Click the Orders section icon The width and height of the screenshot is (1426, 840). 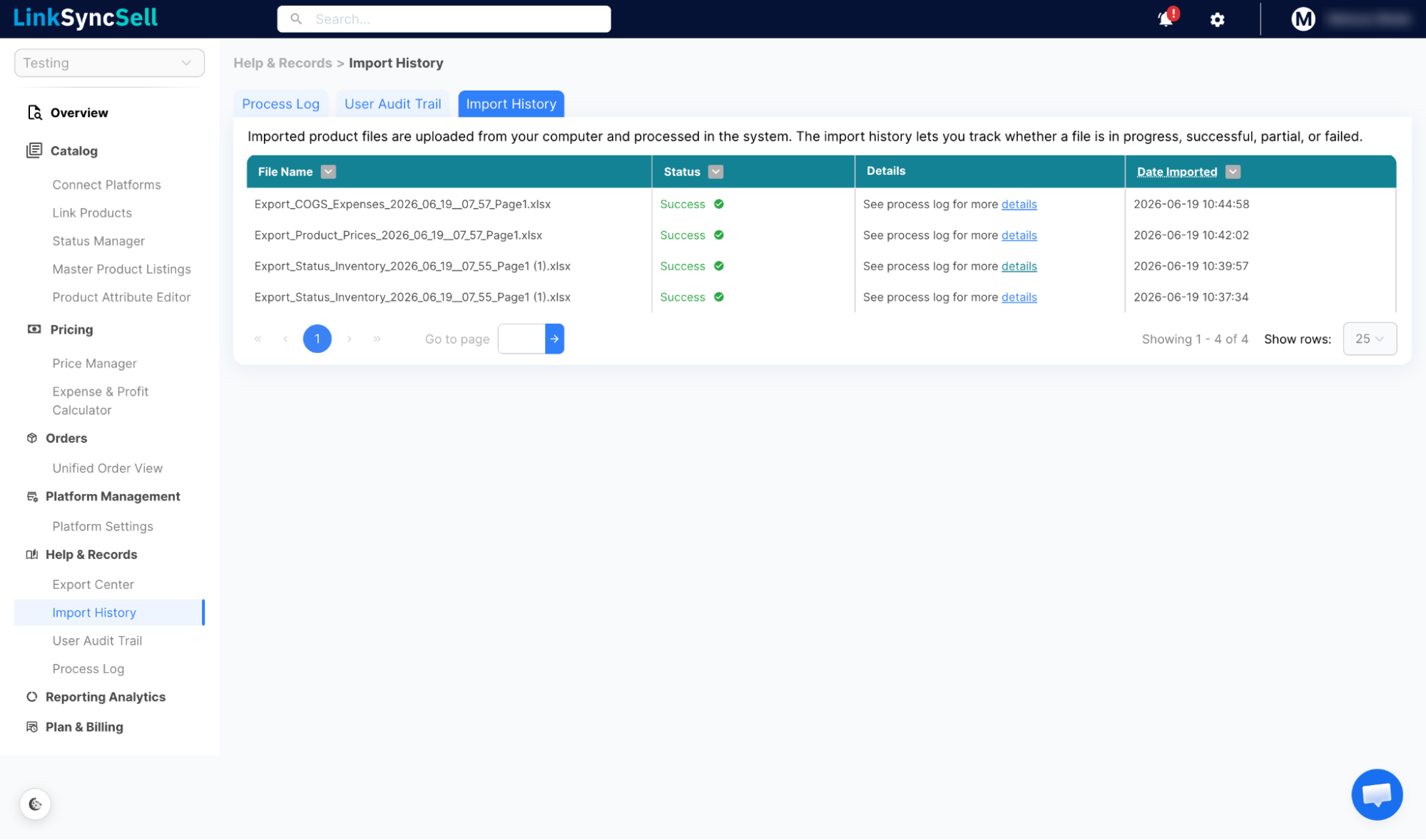[x=32, y=438]
